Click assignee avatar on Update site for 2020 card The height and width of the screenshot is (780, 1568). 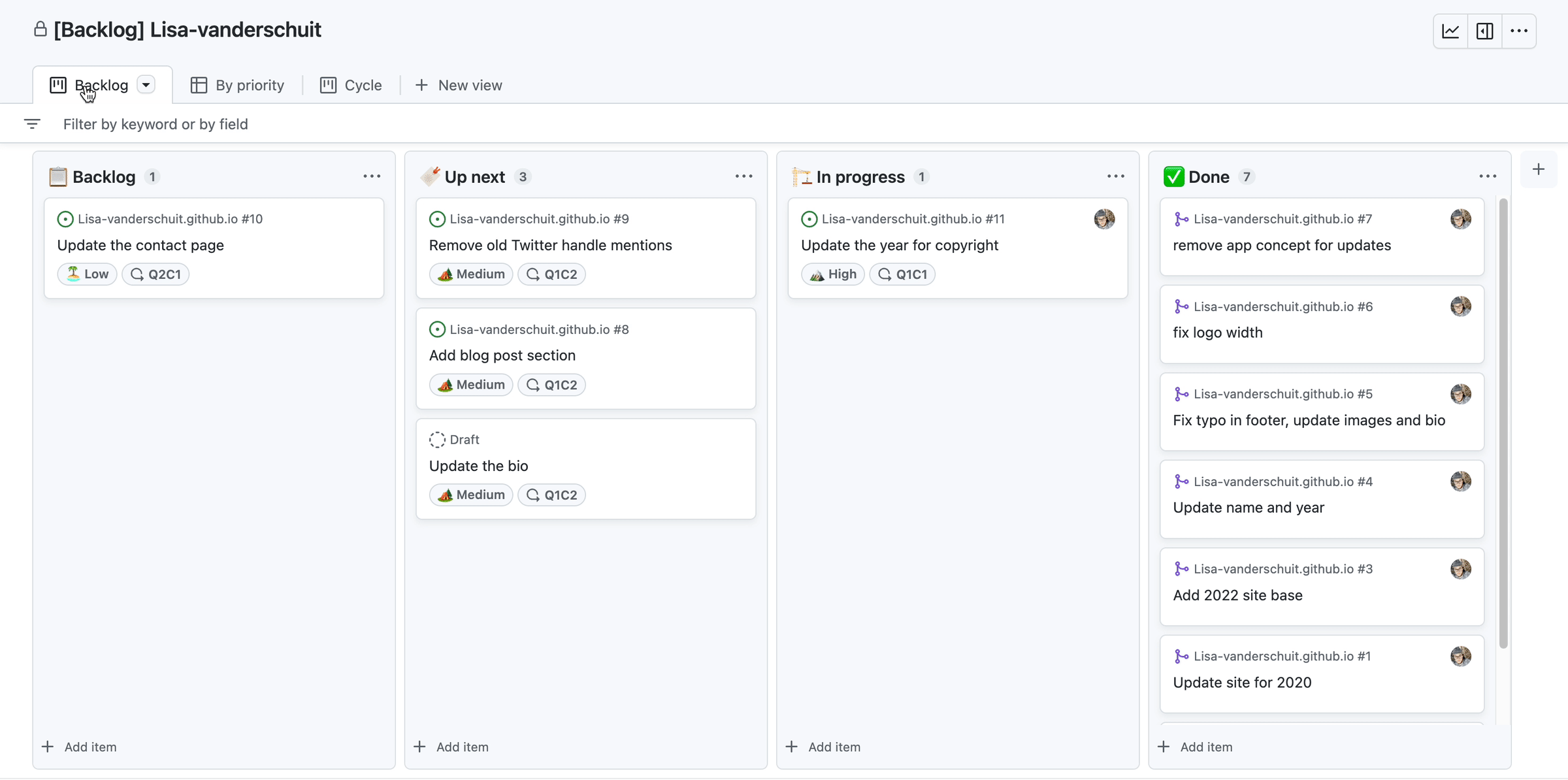(1460, 656)
